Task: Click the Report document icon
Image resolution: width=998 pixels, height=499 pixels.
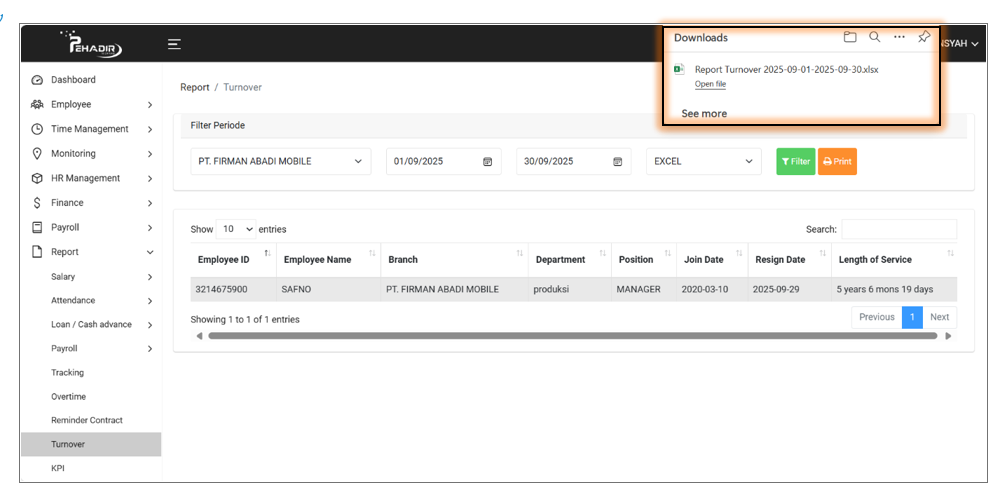Action: 37,252
